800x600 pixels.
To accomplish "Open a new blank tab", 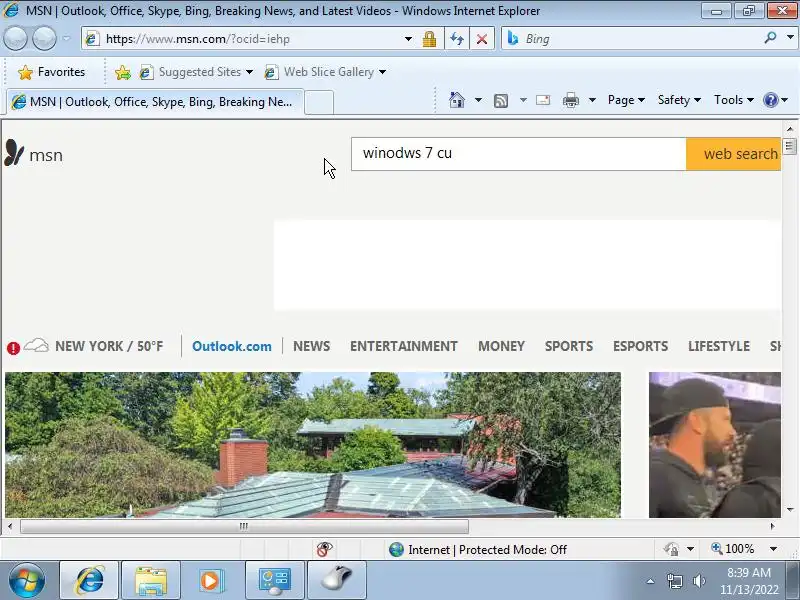I will point(319,102).
